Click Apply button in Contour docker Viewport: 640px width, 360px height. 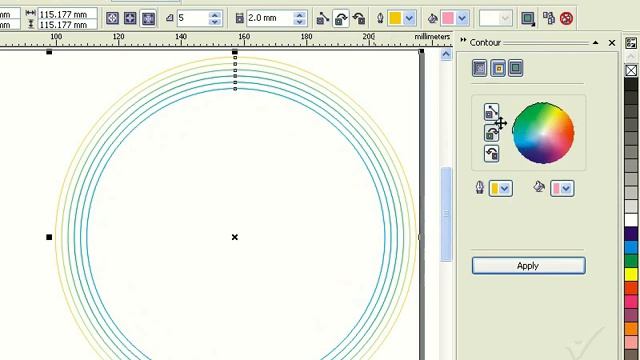click(x=529, y=266)
